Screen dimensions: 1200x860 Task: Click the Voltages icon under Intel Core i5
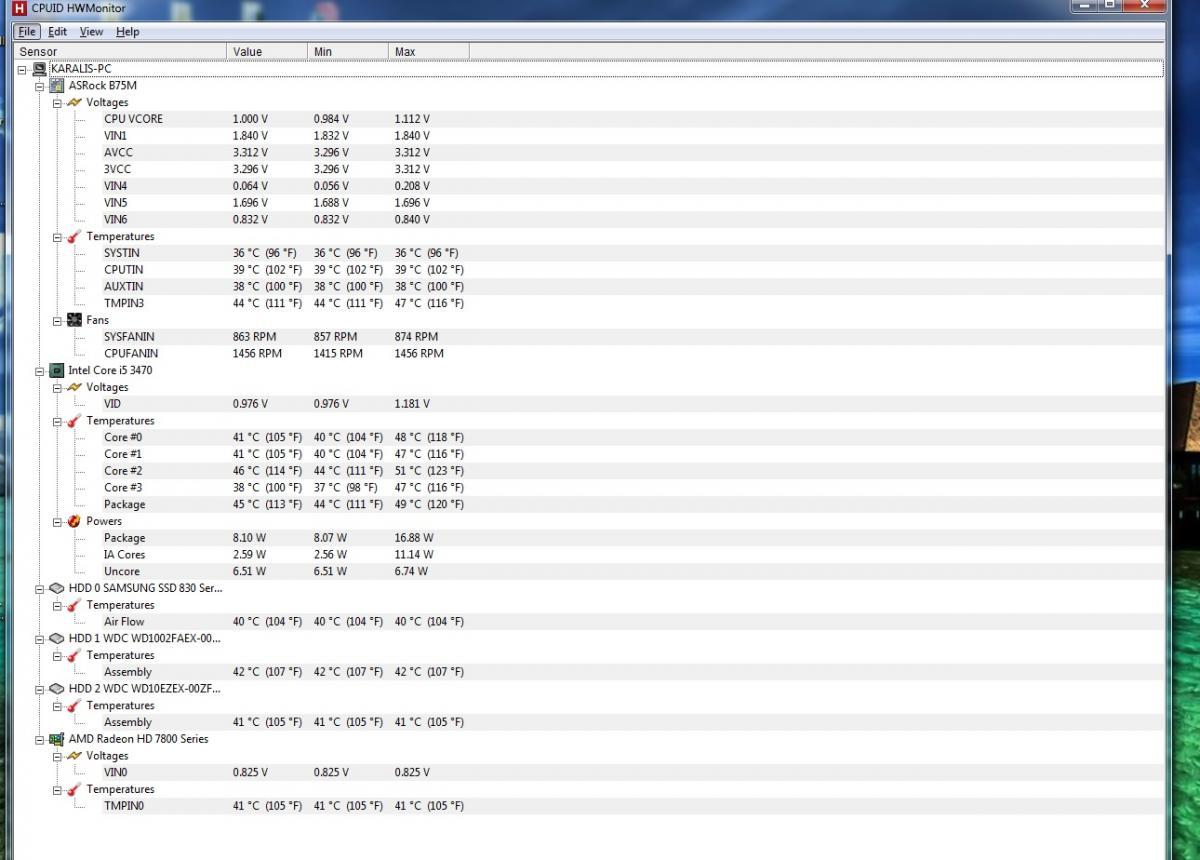[x=74, y=387]
